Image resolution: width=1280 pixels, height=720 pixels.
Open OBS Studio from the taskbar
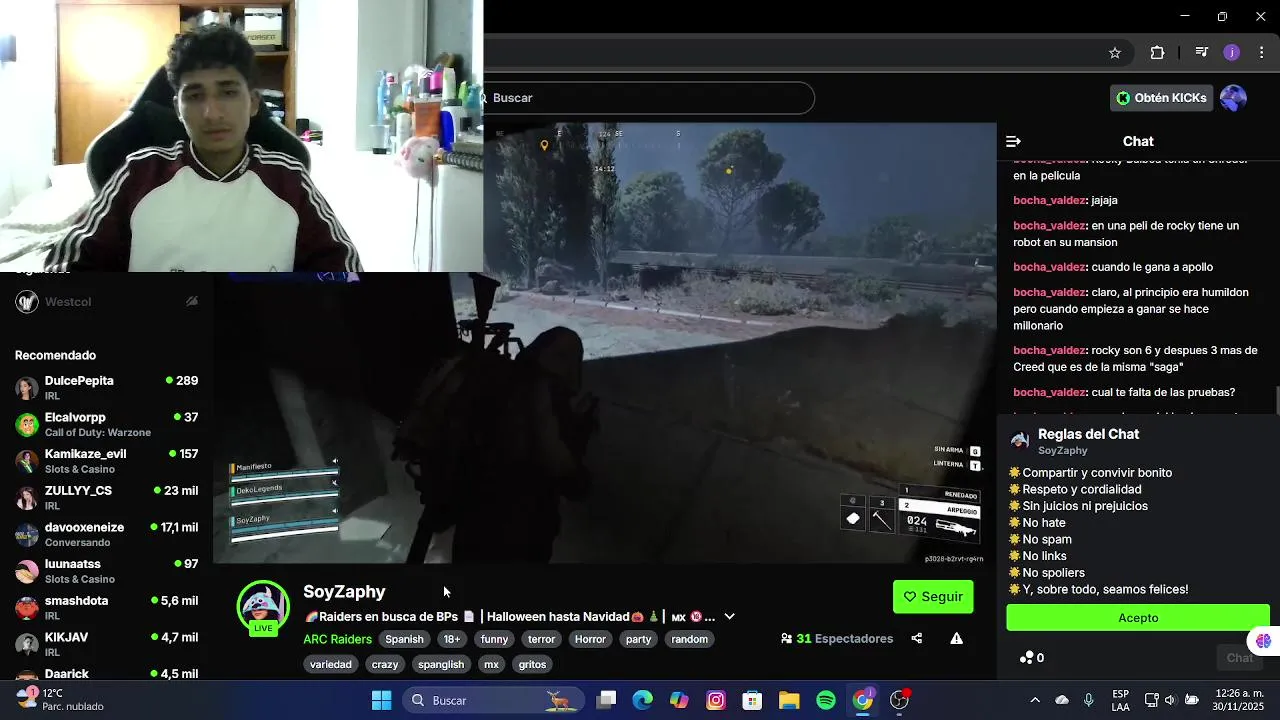click(900, 700)
